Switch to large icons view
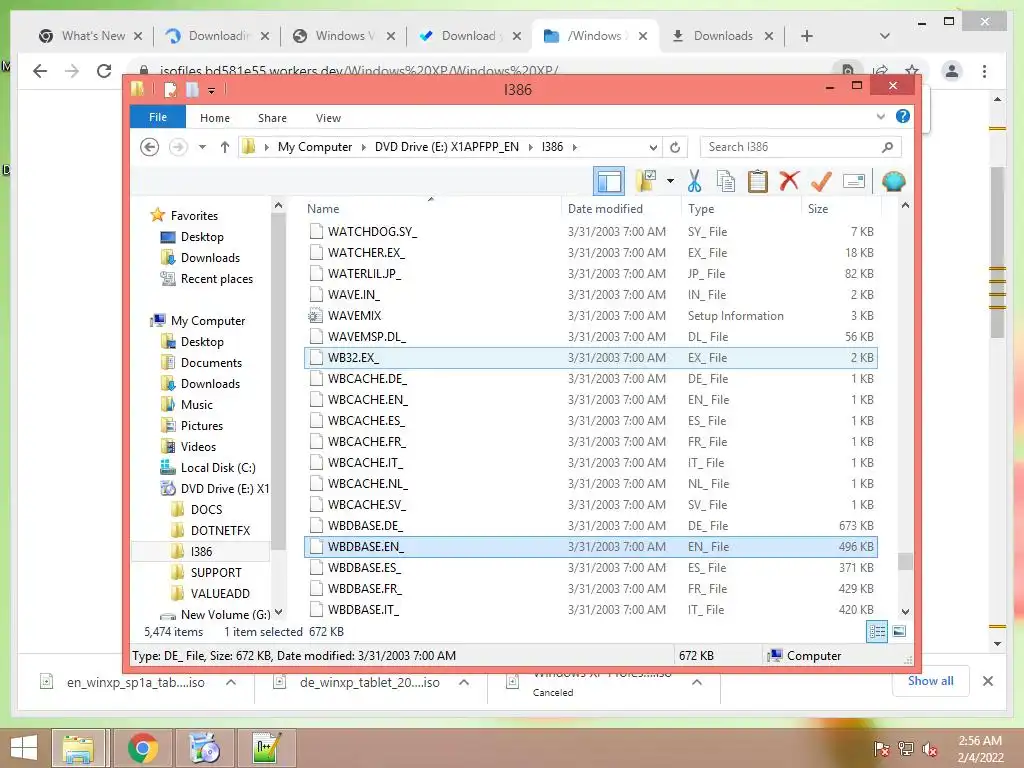This screenshot has width=1024, height=768. pos(899,631)
